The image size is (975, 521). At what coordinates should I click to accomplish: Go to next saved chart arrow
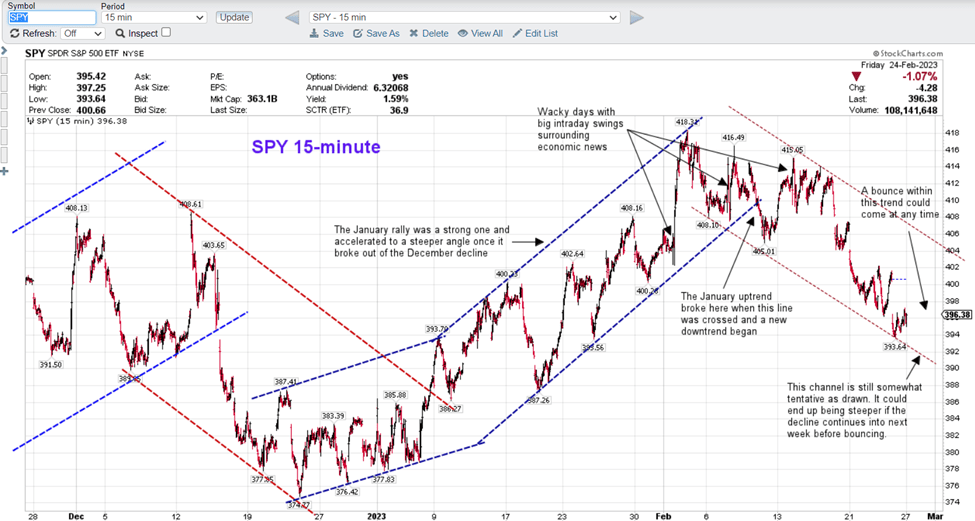pyautogui.click(x=637, y=17)
